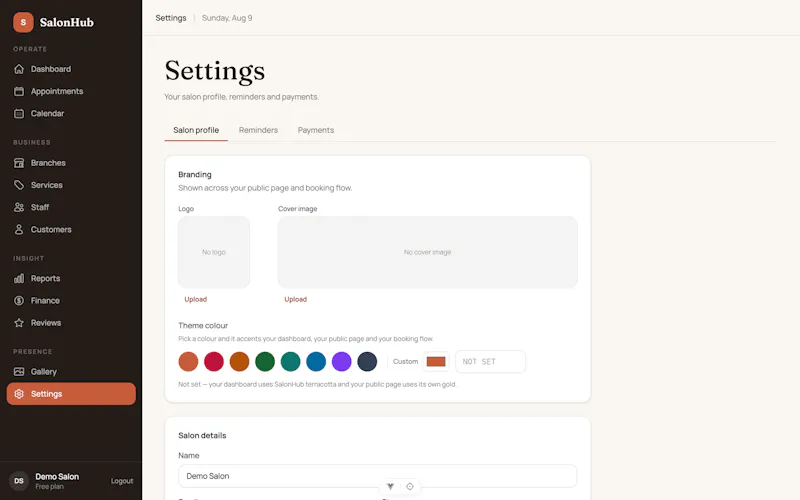
Task: Upload a cover image
Action: (295, 299)
